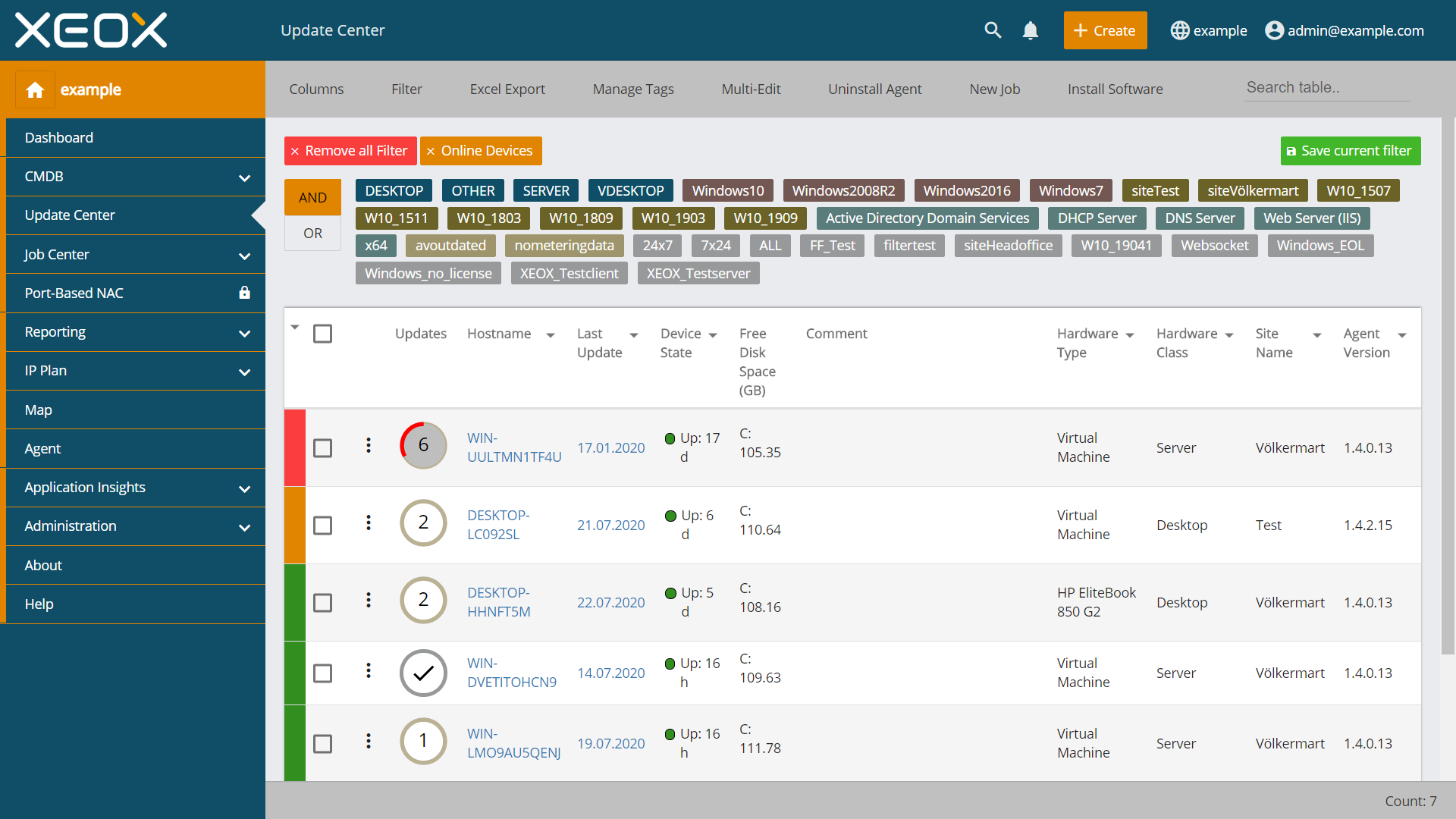Open the search magnifier icon

[993, 30]
